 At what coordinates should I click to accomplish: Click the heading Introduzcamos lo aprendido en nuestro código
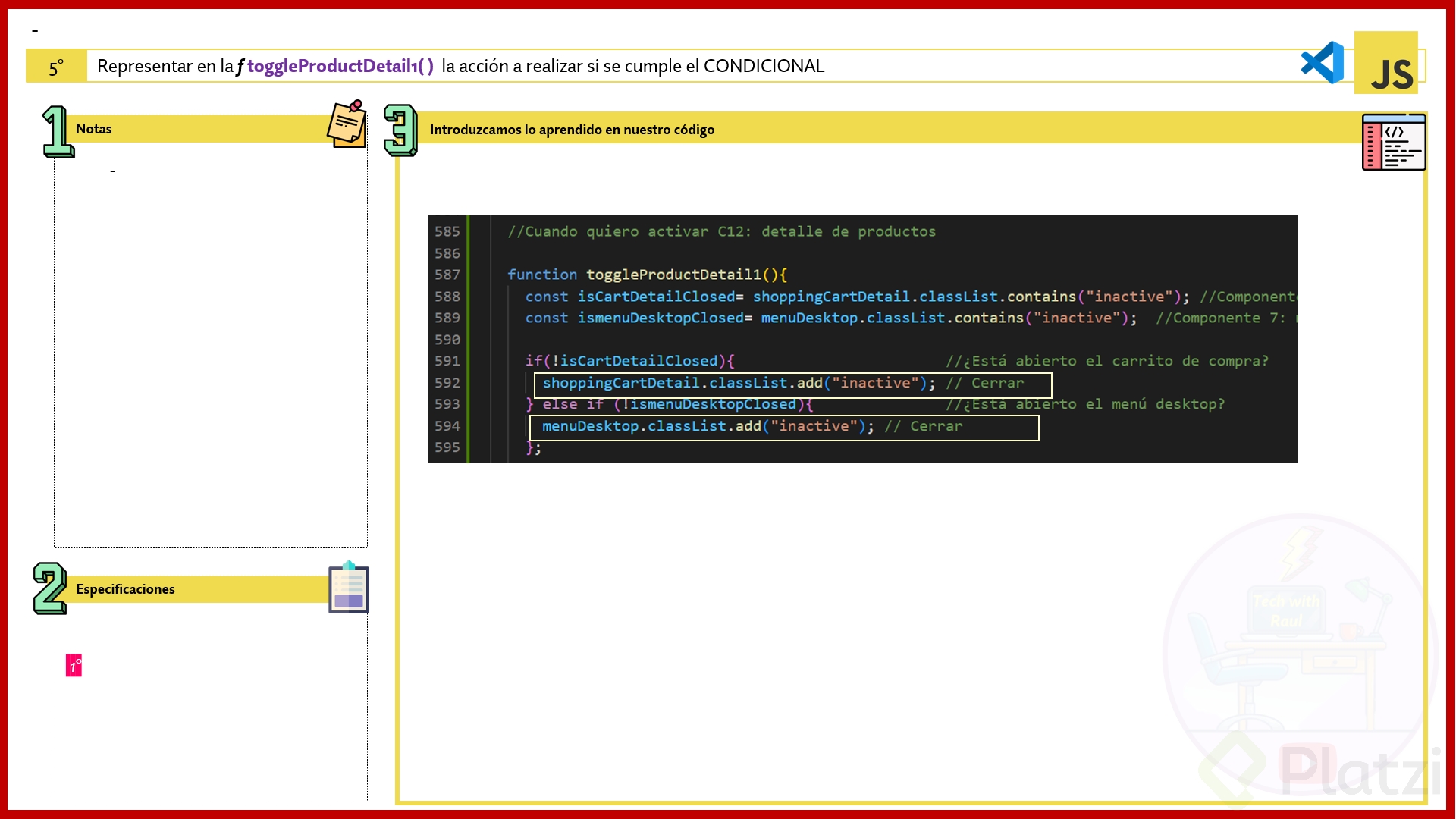pos(572,130)
